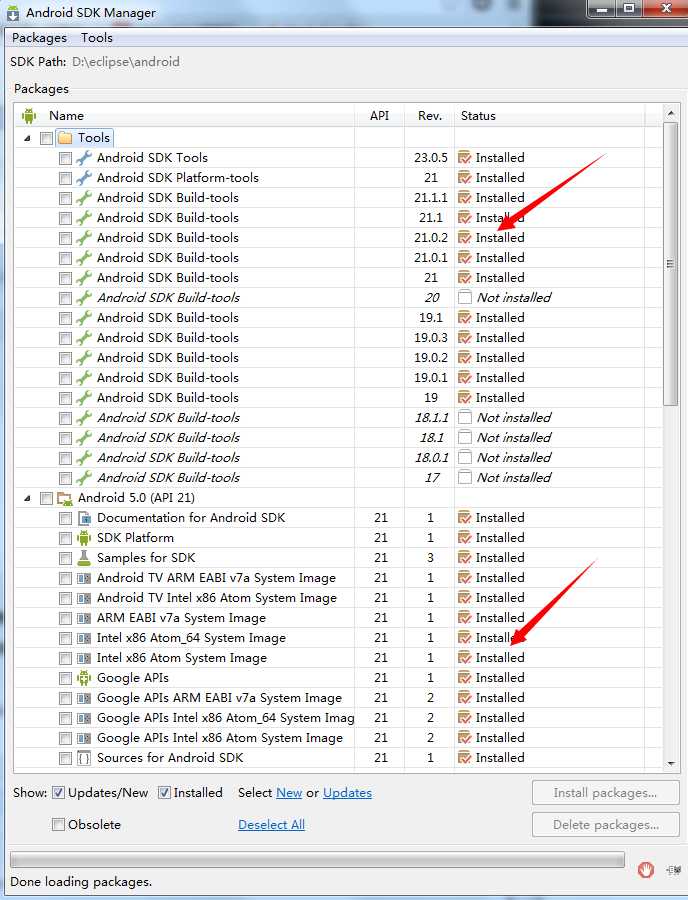Click the wrench icon beside Android SDK Tools

(84, 157)
